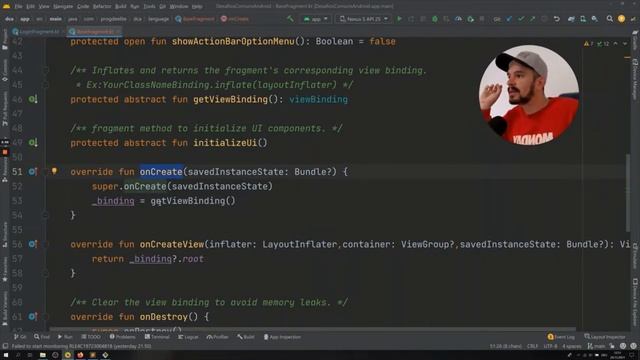Viewport: 640px width, 360px height.
Task: Click the yellow account avatar icon
Action: (621, 19)
